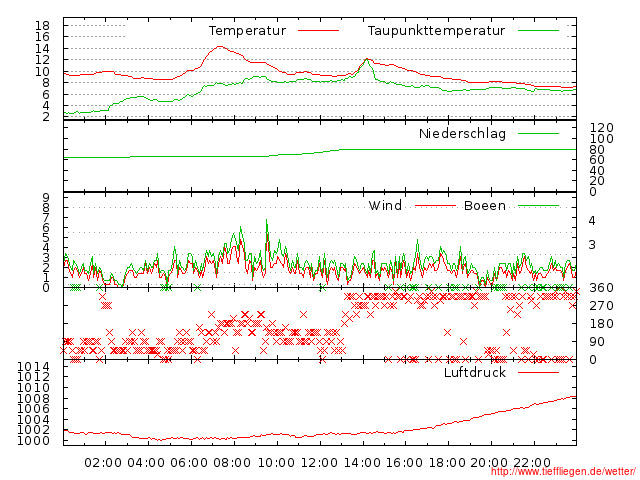
Task: Click the 1004 pressure axis value
Action: pos(33,420)
